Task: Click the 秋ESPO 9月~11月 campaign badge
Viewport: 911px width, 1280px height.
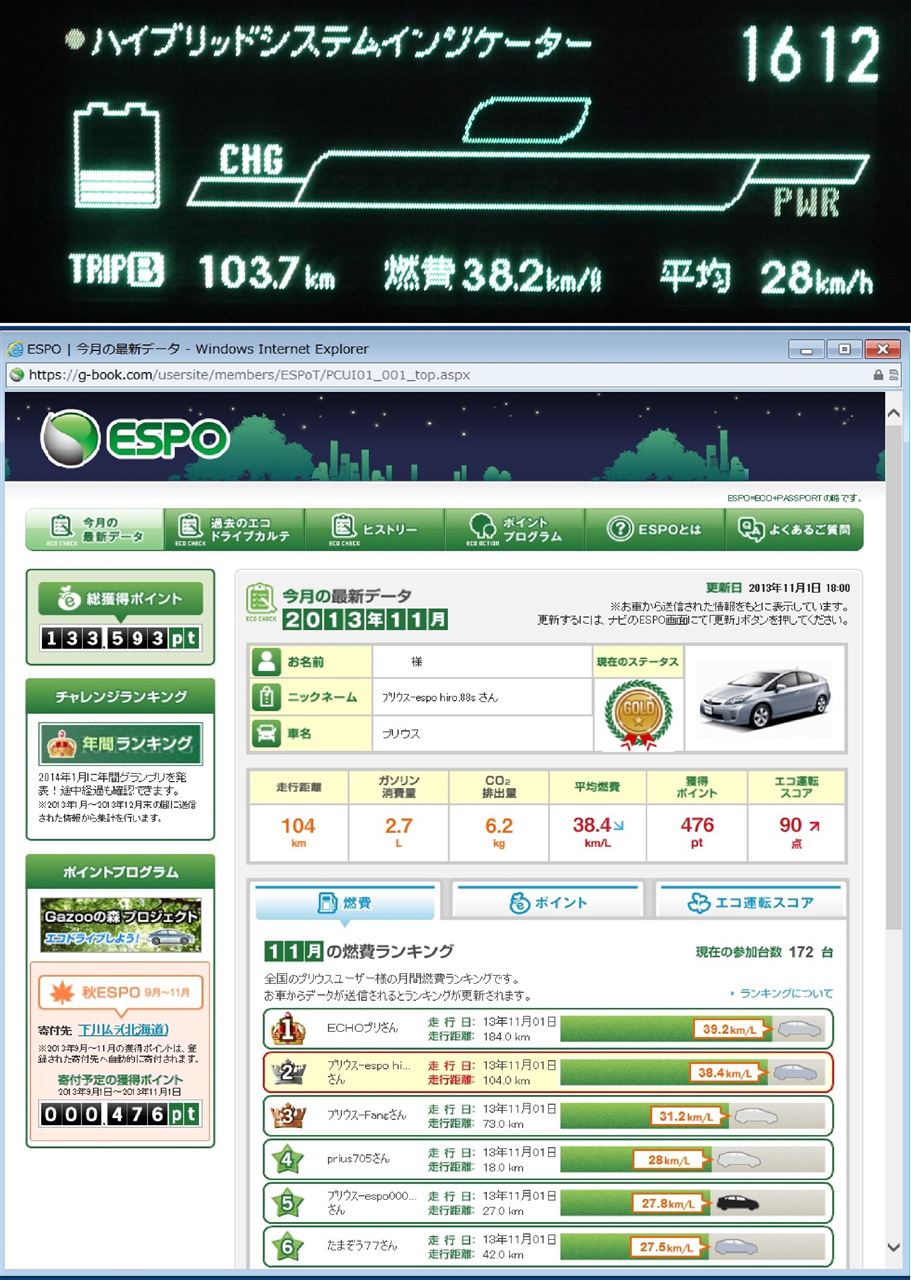Action: (120, 992)
